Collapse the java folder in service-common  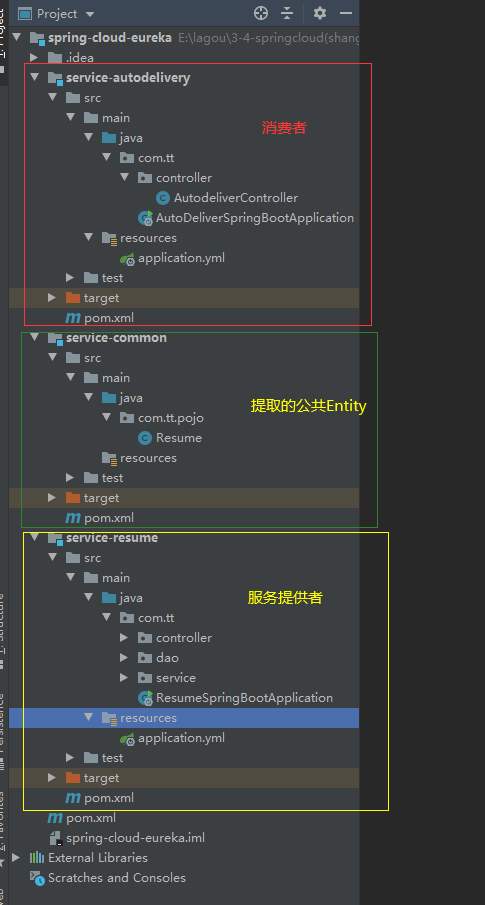click(88, 398)
